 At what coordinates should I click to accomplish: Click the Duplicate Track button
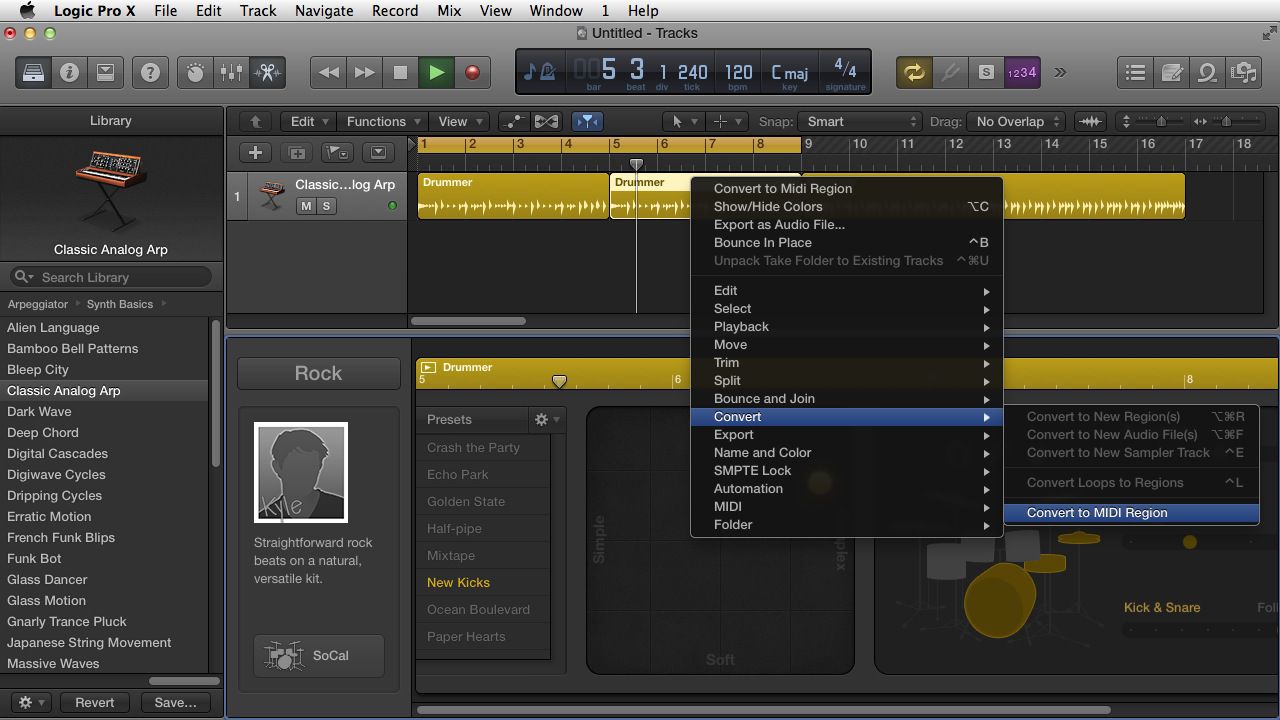[297, 153]
